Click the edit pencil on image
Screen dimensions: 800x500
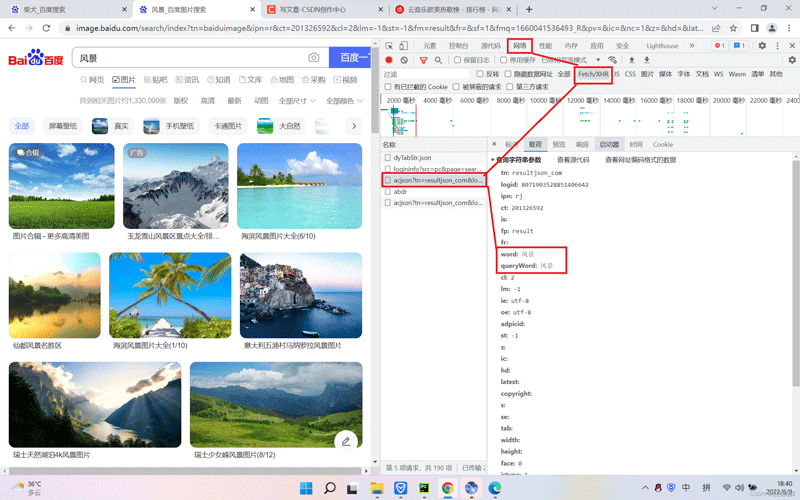(x=346, y=441)
